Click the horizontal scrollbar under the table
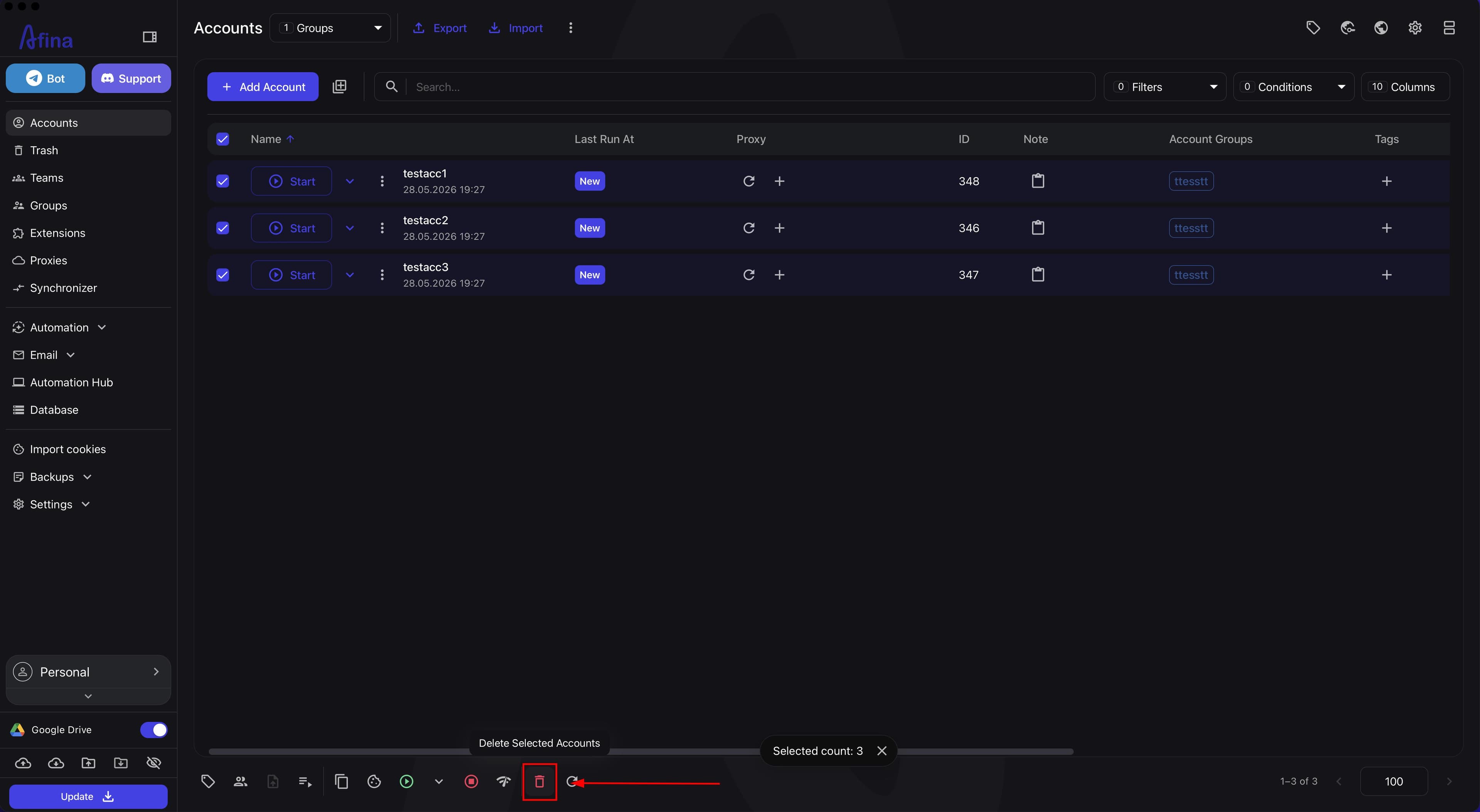Viewport: 1480px width, 812px height. coord(641,751)
